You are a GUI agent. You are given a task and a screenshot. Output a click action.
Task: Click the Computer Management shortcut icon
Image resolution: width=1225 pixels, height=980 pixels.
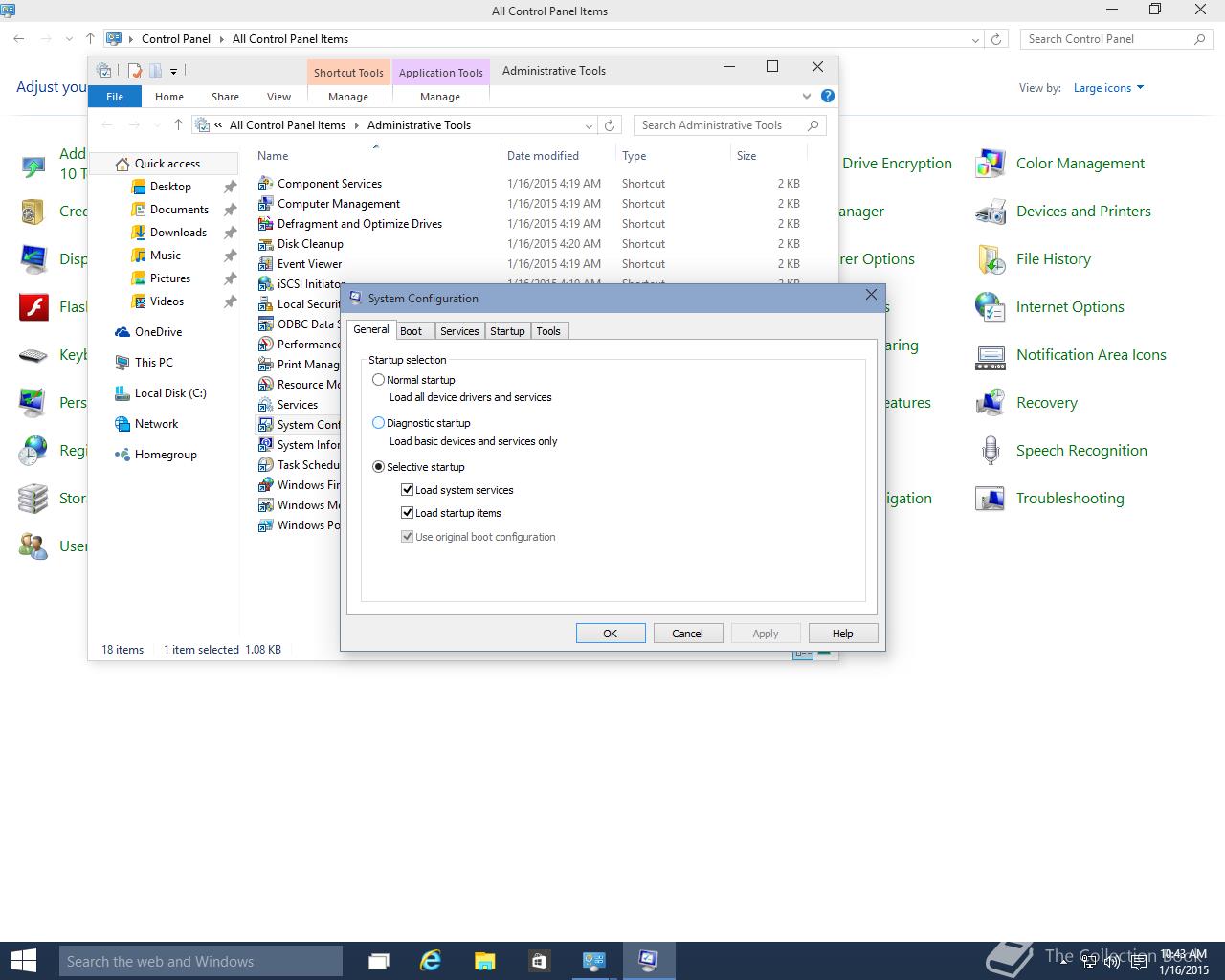click(266, 204)
